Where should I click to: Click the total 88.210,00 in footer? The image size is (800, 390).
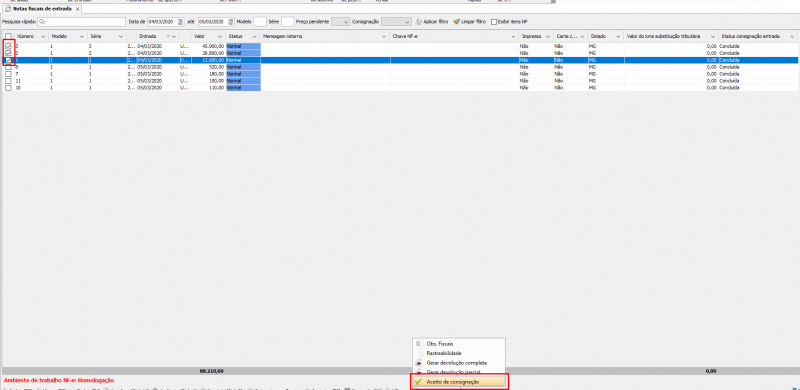coord(213,371)
